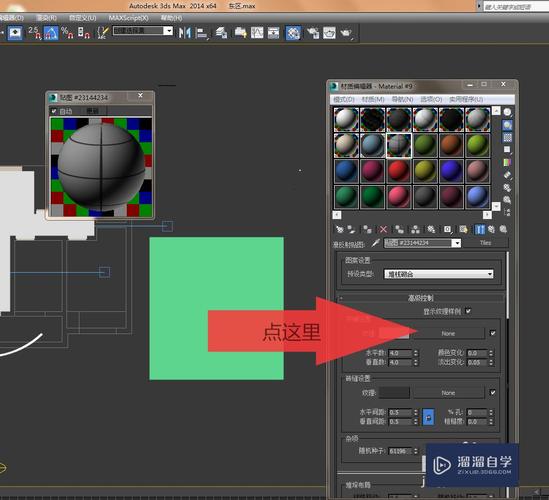Toggle the 2.5D snaps tool

[34, 33]
